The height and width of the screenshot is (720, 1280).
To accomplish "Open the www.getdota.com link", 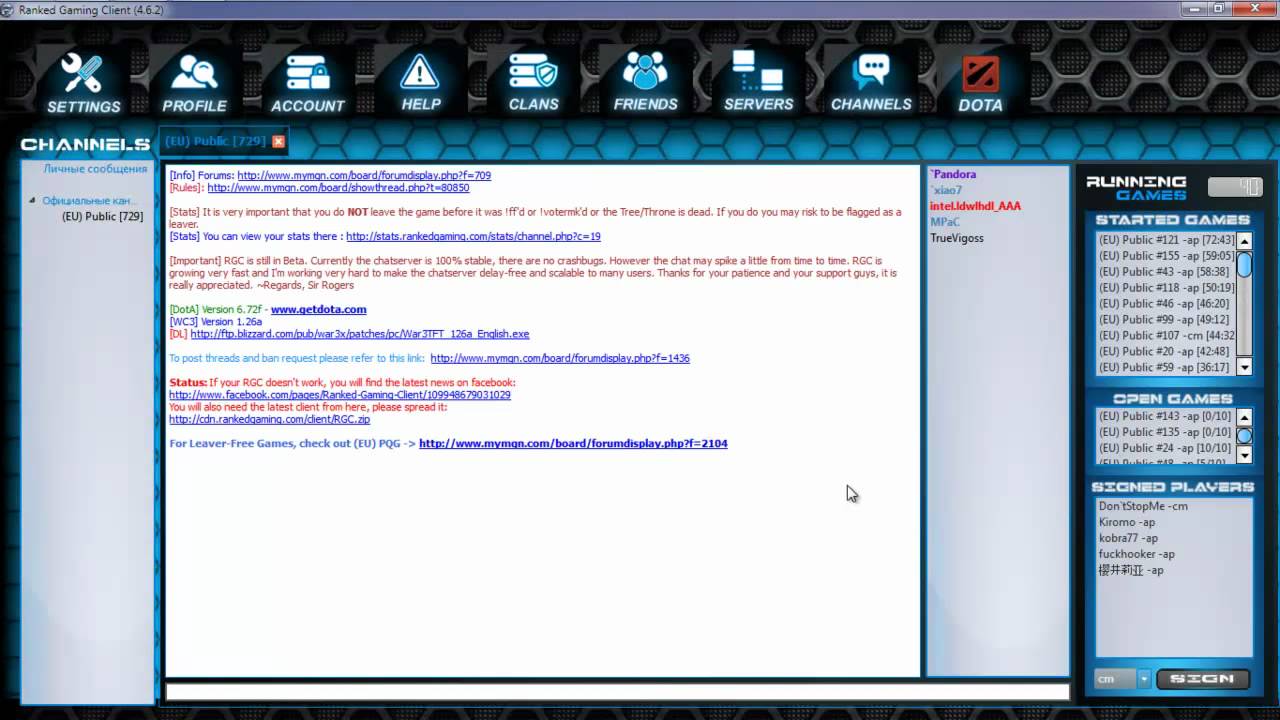I will pos(318,309).
